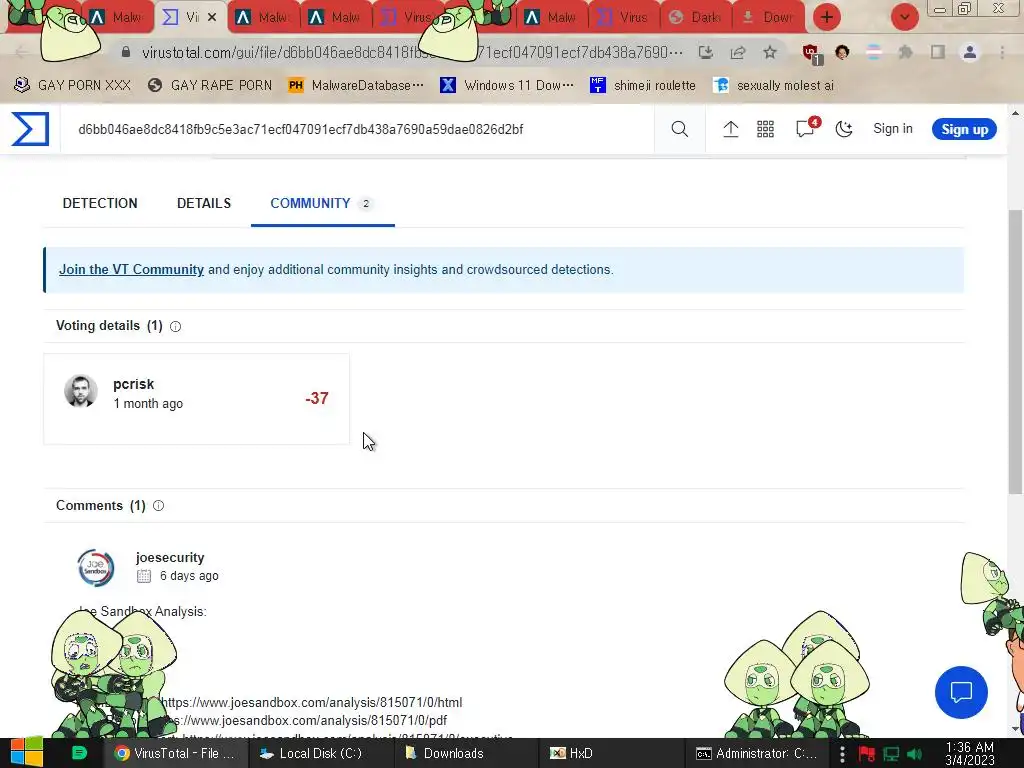Click info icon next to Comments

[x=159, y=505]
